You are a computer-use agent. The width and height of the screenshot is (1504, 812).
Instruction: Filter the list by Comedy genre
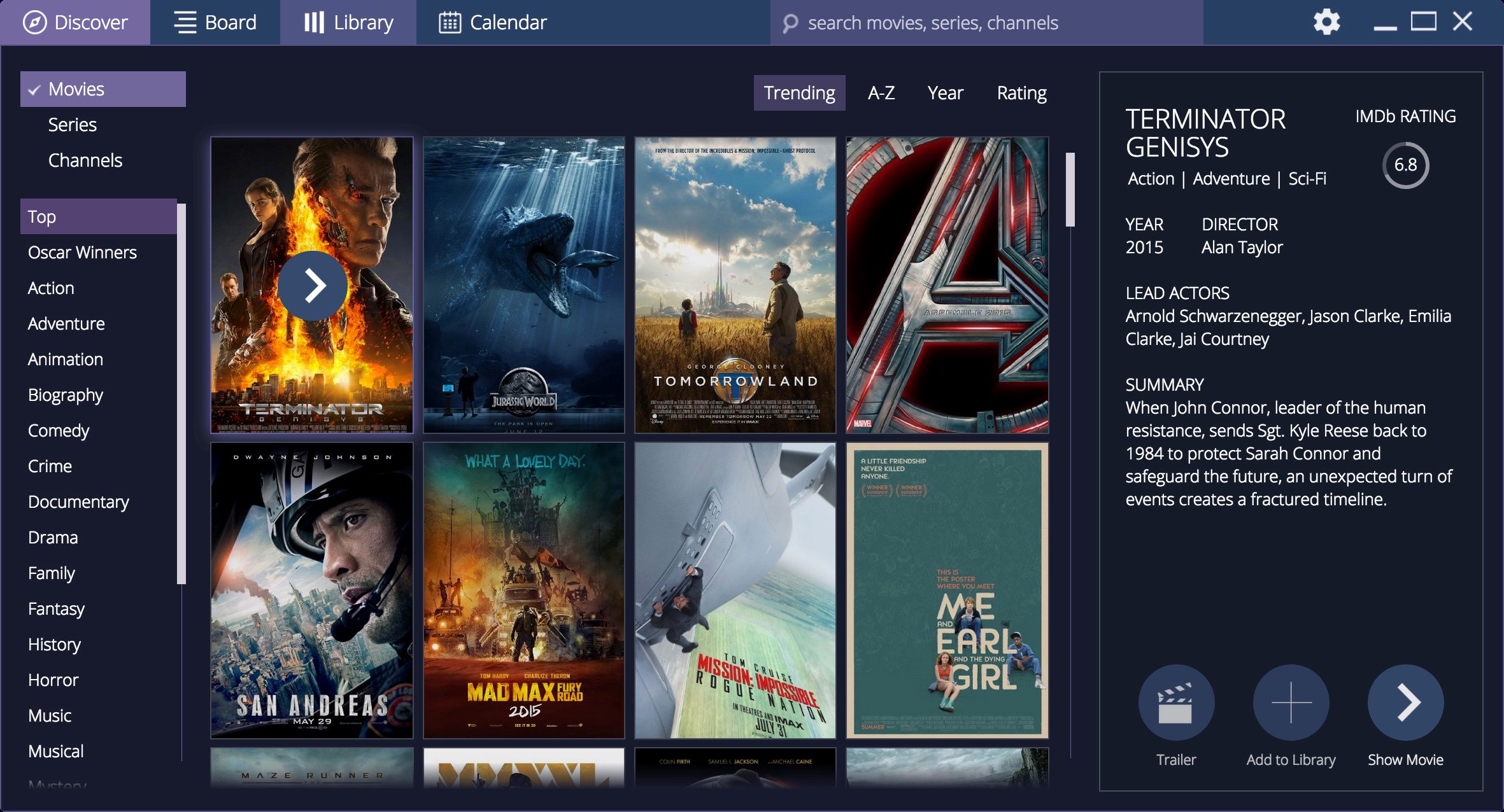tap(59, 431)
